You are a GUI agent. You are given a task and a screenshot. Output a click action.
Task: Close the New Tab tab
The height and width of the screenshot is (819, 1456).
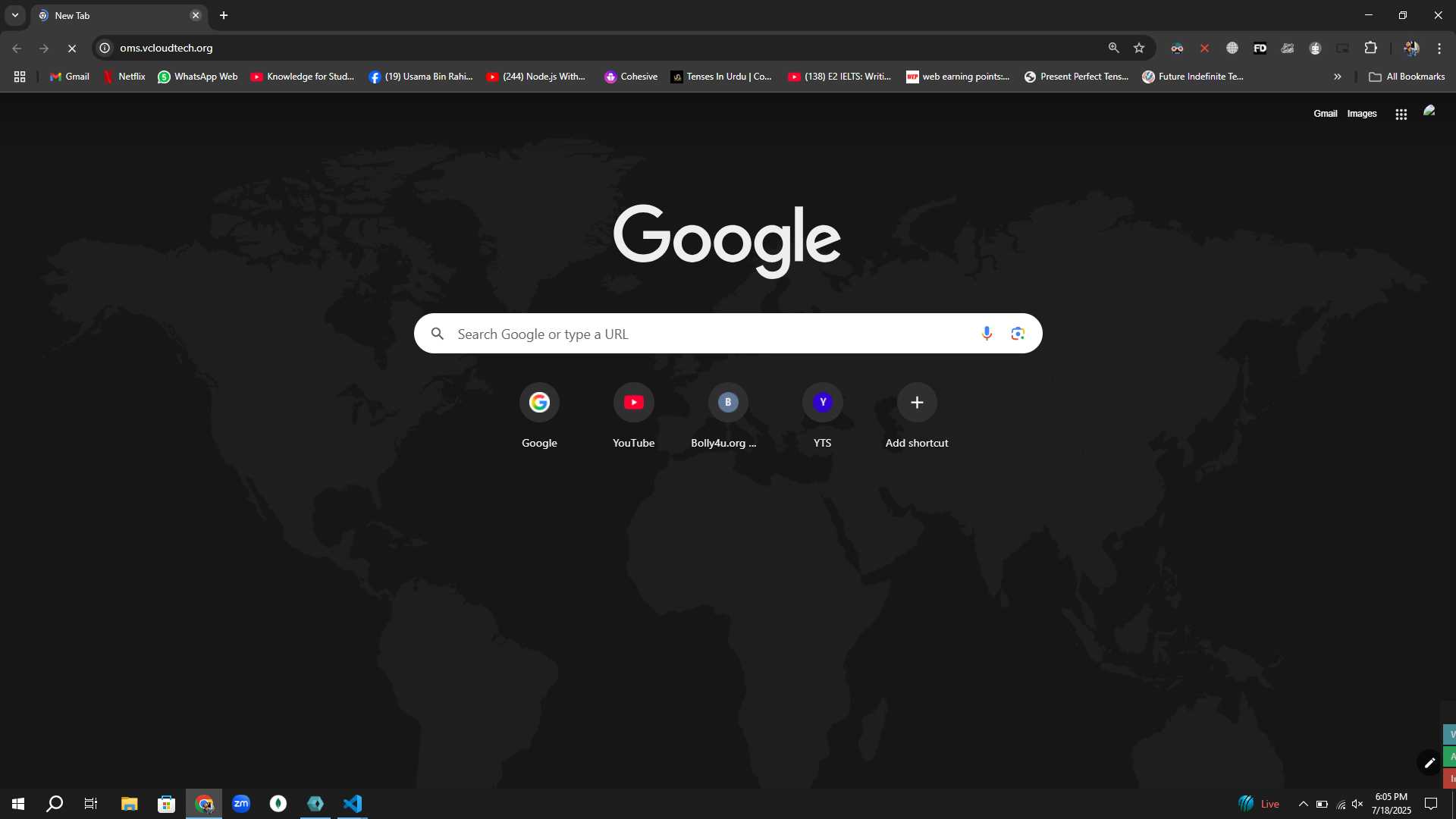196,15
